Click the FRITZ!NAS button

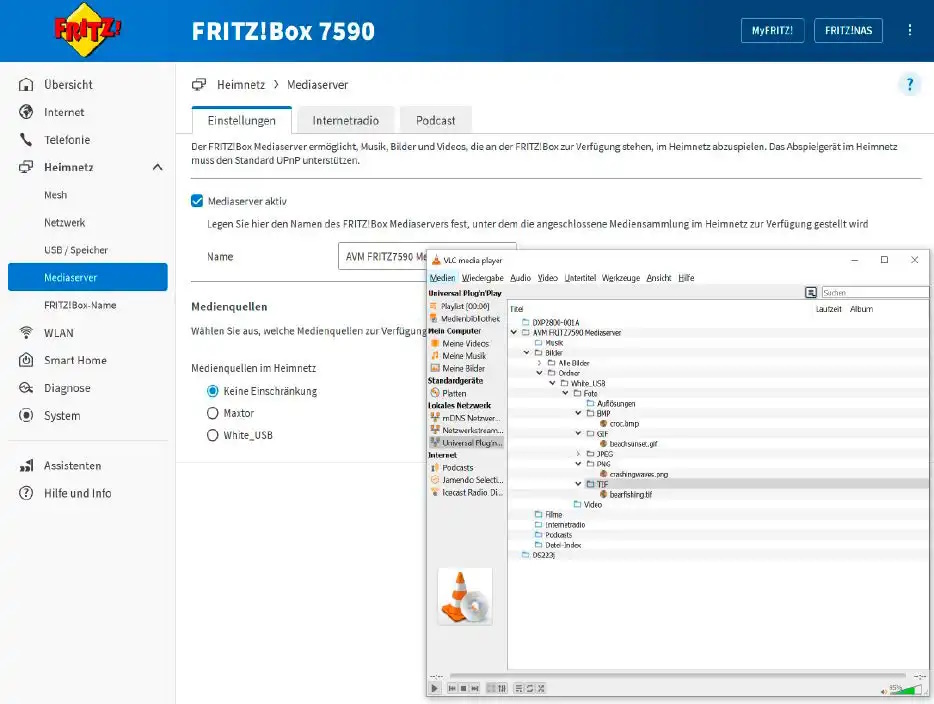[848, 30]
